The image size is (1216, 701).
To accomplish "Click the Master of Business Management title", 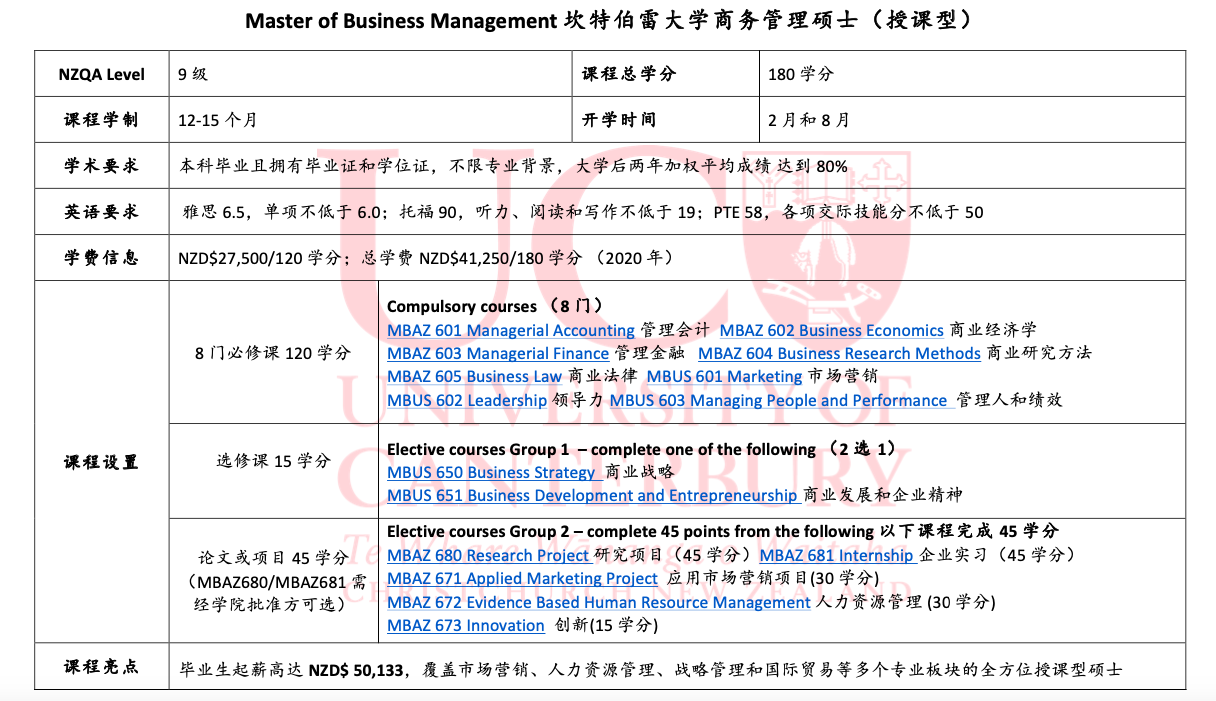I will click(x=608, y=21).
